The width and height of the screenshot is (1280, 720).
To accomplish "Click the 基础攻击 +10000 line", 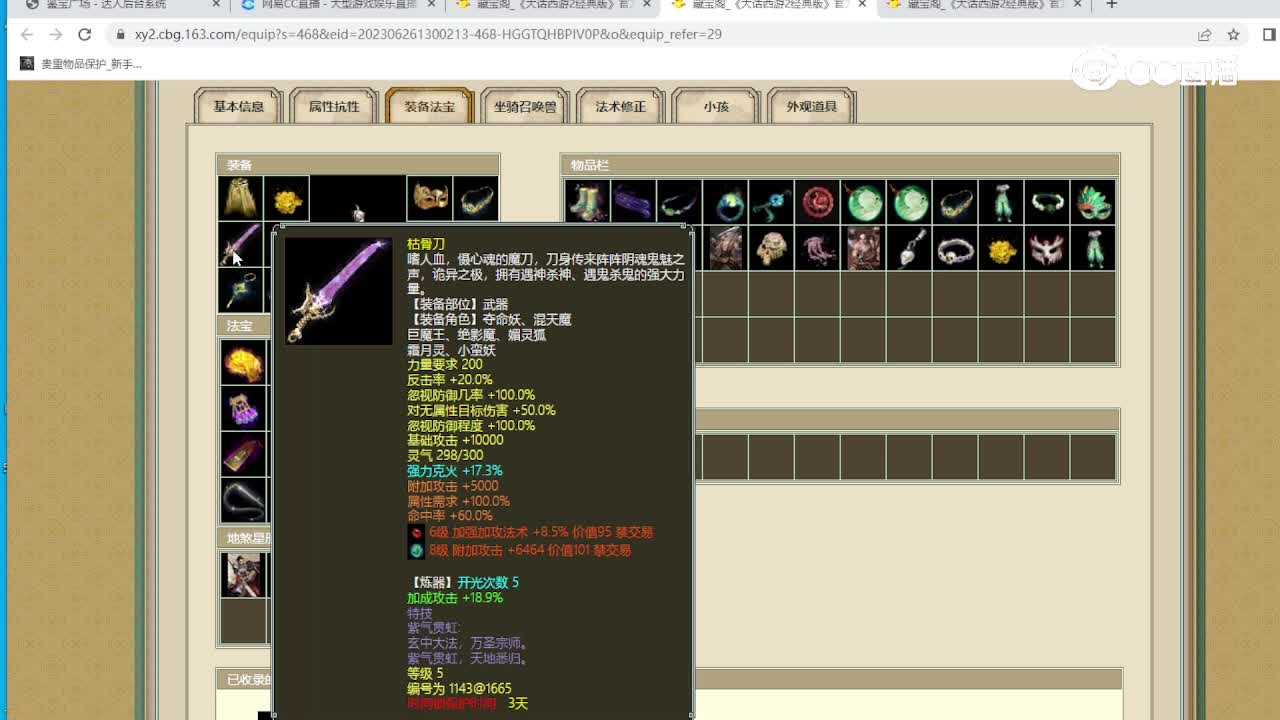I will 455,440.
